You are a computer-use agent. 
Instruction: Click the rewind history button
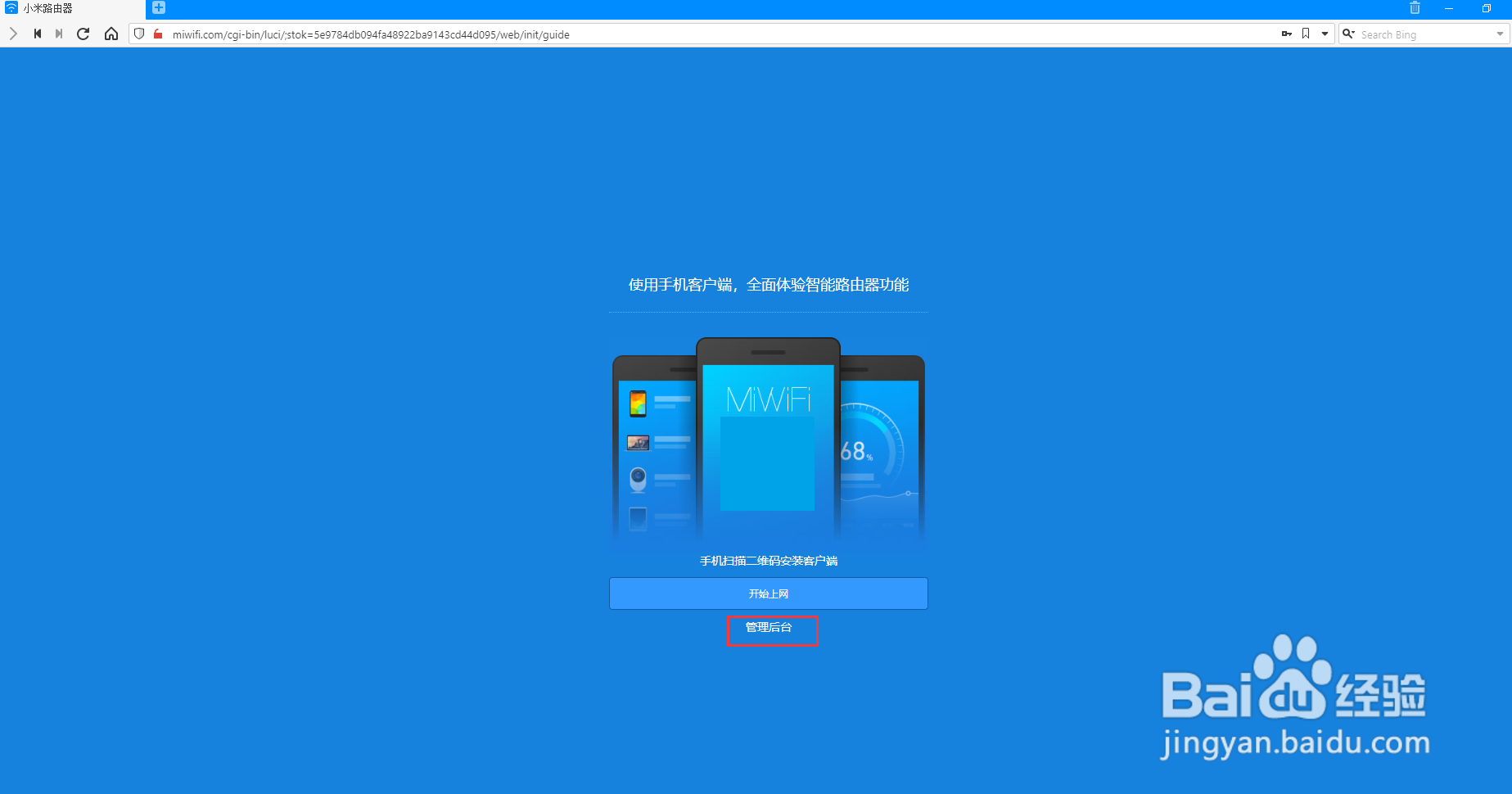point(38,34)
